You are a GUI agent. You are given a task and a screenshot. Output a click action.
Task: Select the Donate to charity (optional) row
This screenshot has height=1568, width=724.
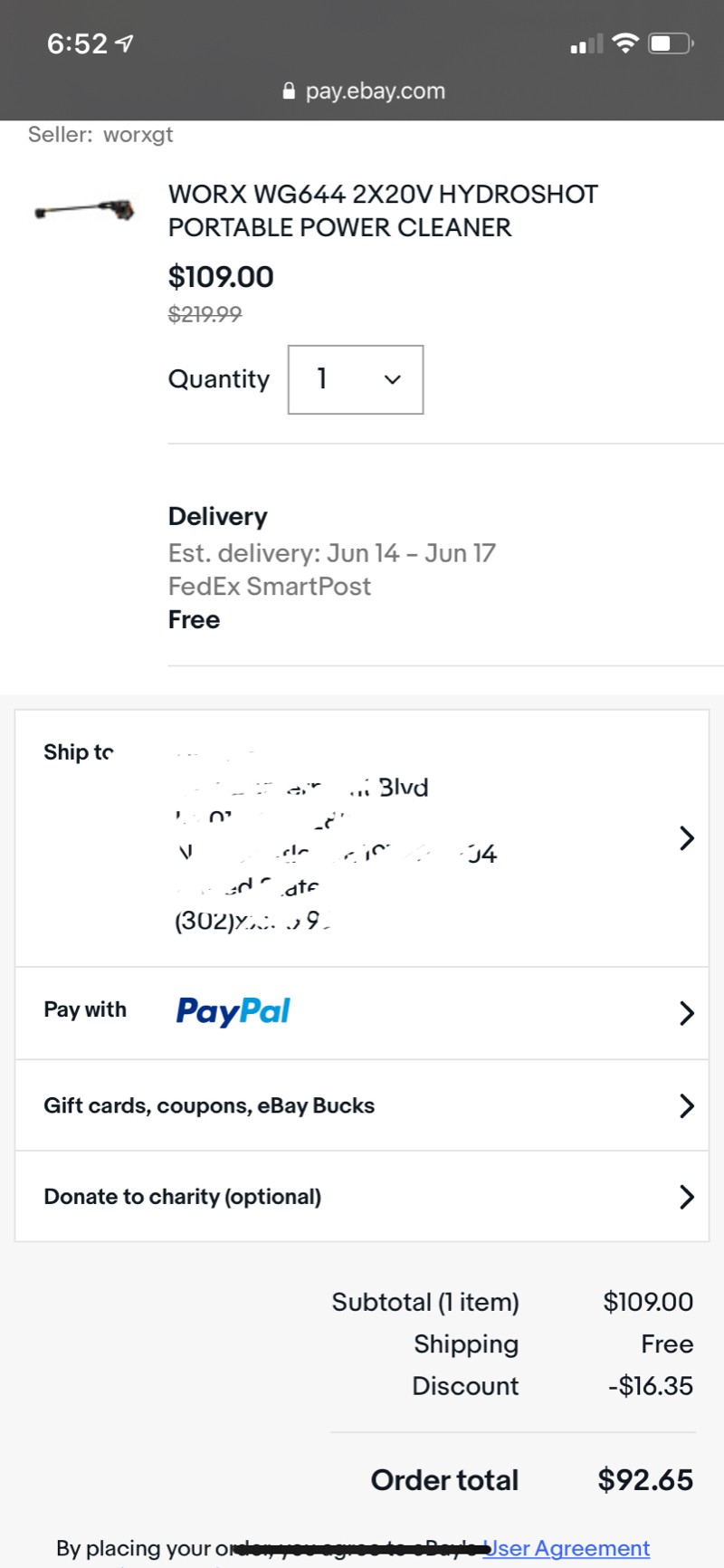[x=362, y=1197]
